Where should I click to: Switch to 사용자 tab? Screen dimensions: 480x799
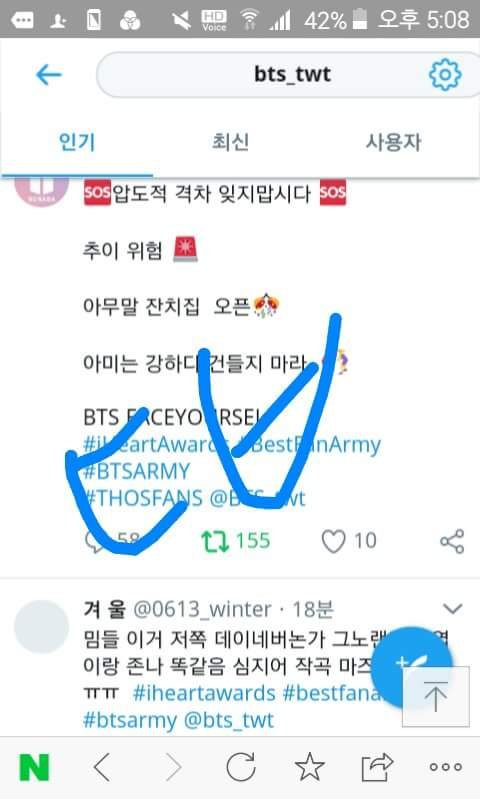tap(393, 142)
